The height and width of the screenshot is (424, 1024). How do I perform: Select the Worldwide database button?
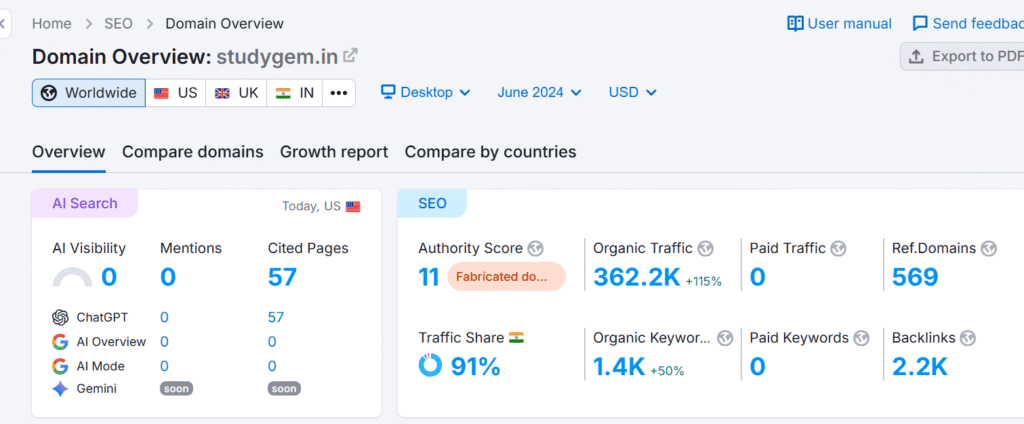click(x=89, y=93)
